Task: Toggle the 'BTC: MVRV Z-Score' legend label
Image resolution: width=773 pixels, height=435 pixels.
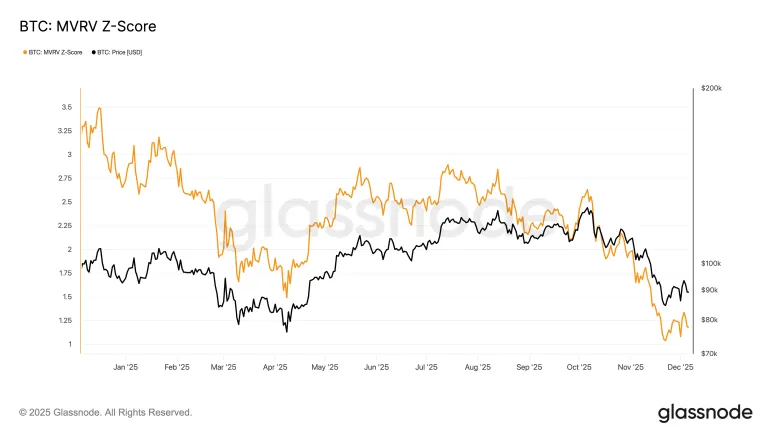Action: (54, 52)
